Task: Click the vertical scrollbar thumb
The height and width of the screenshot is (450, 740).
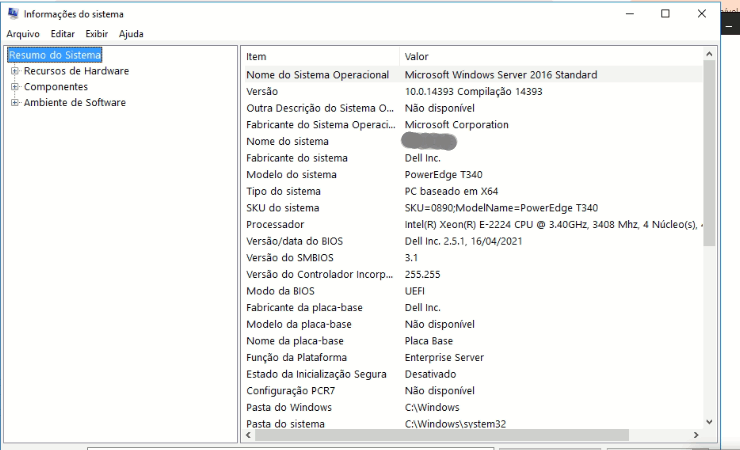Action: pos(709,153)
